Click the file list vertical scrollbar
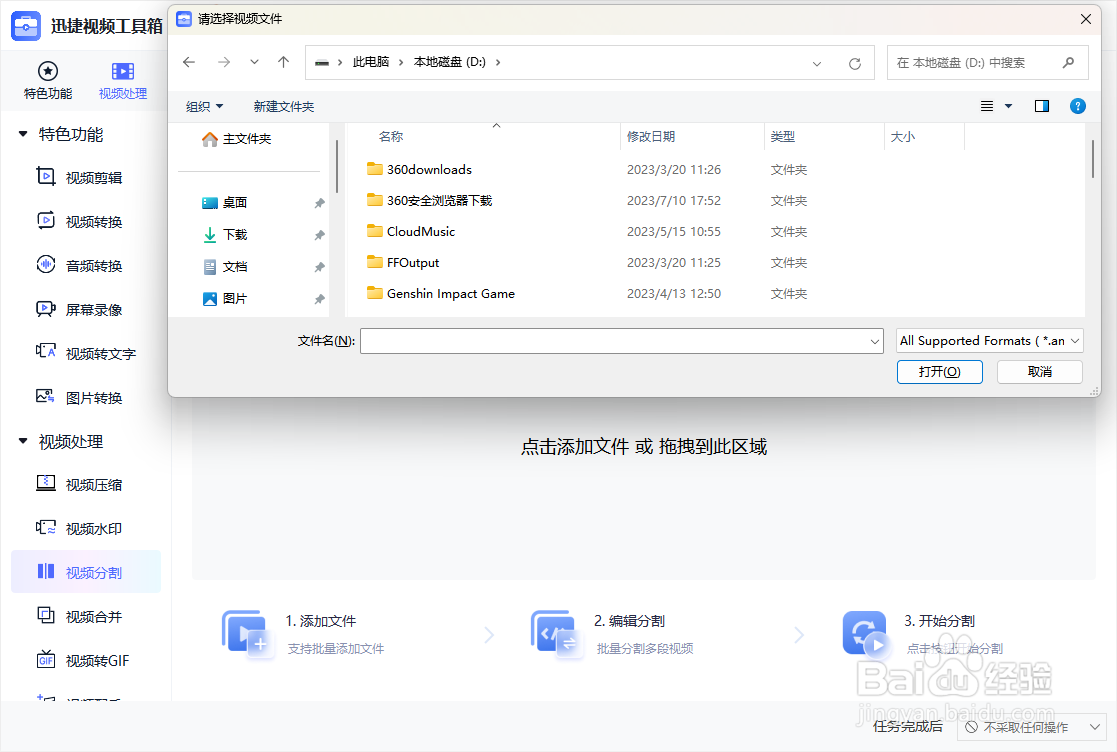1117x752 pixels. pyautogui.click(x=1092, y=160)
